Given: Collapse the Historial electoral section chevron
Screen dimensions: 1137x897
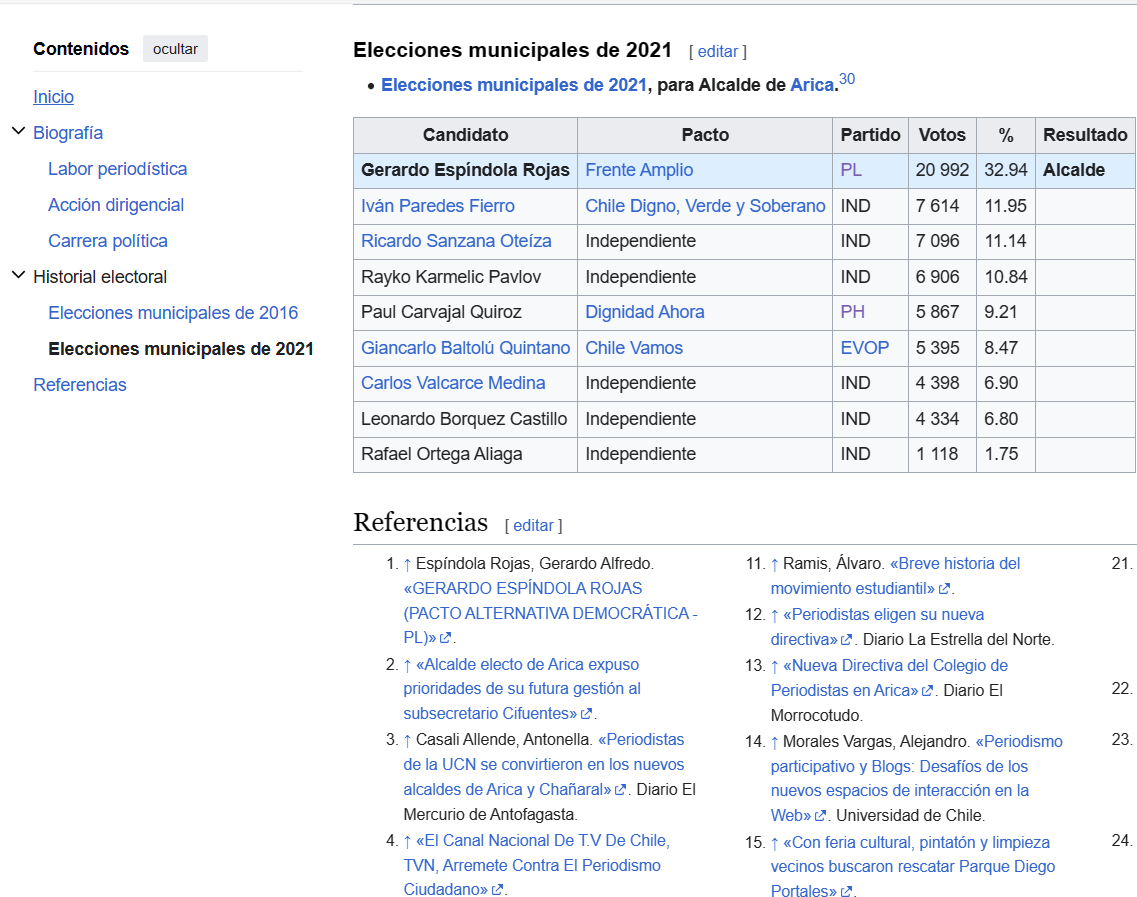Looking at the screenshot, I should coord(18,276).
